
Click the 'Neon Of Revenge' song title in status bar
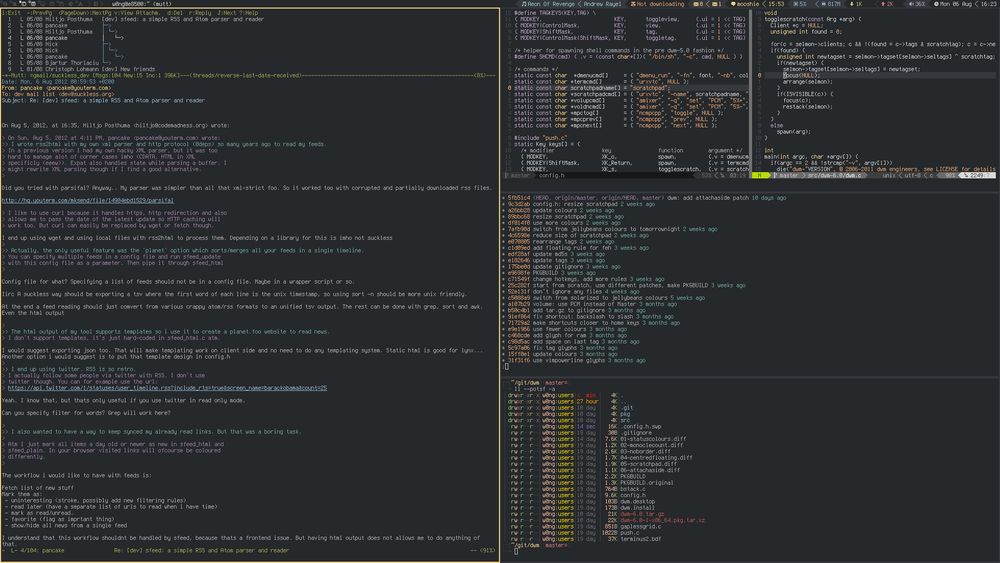[551, 4]
